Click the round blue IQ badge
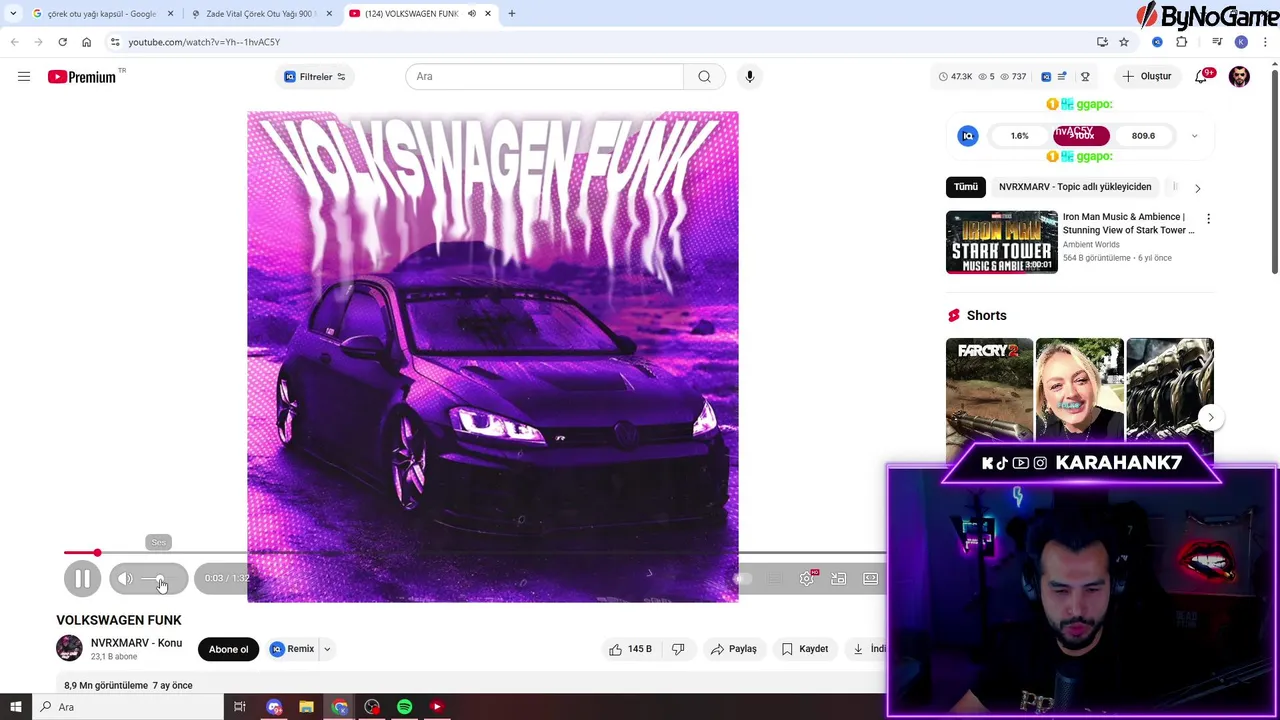The height and width of the screenshot is (720, 1280). 967,136
